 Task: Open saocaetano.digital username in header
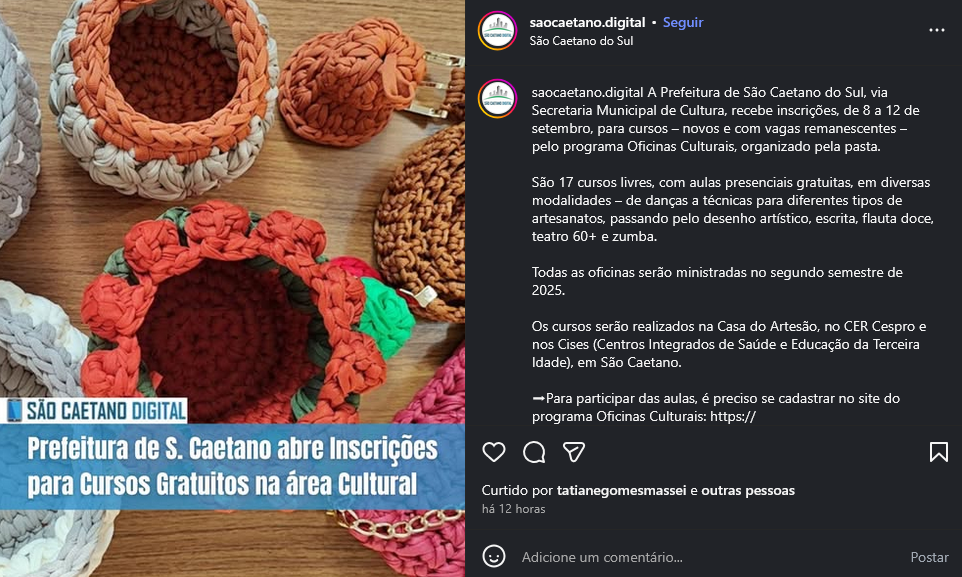[587, 22]
